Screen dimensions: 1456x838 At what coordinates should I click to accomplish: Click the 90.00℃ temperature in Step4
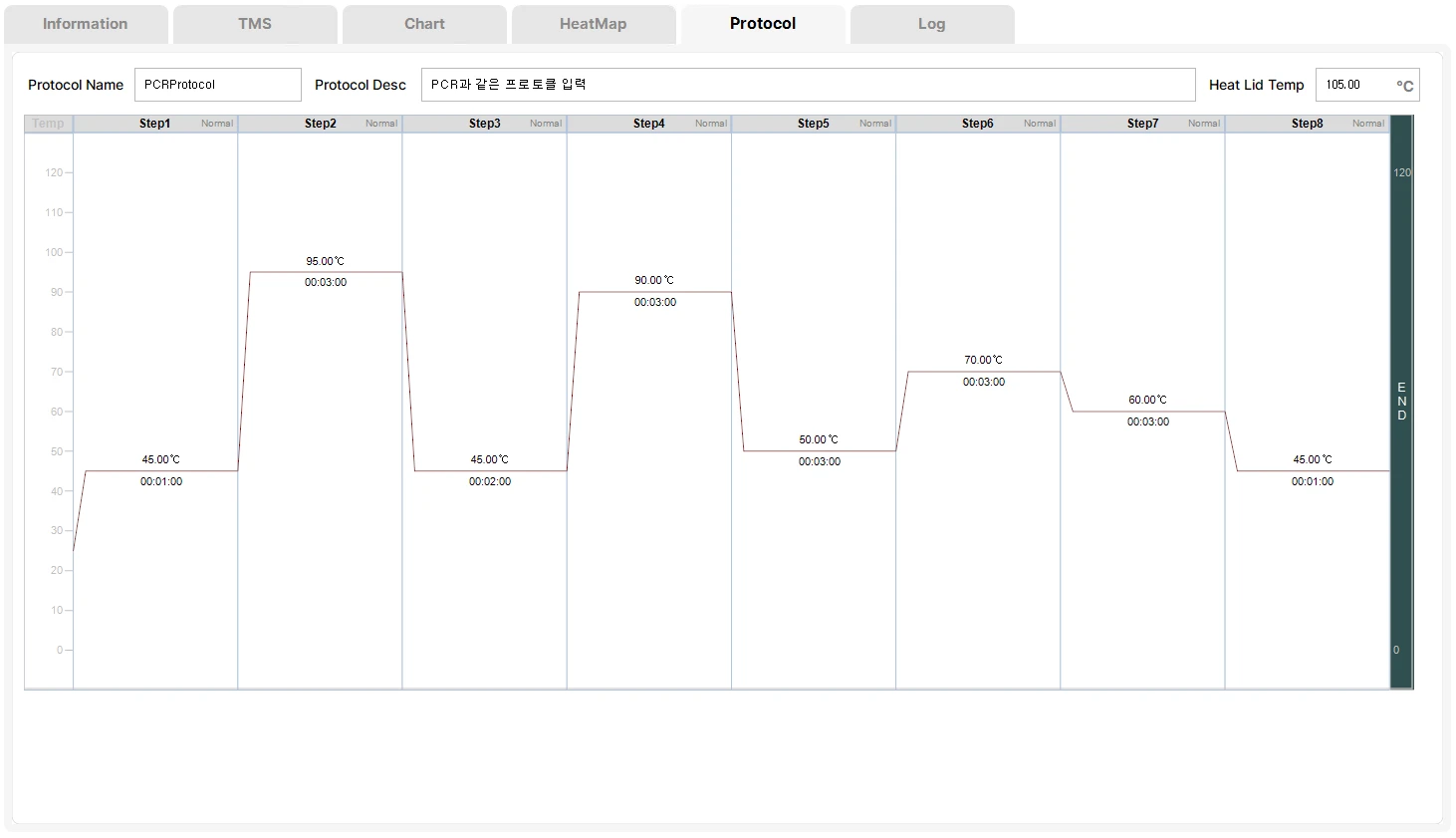tap(654, 280)
